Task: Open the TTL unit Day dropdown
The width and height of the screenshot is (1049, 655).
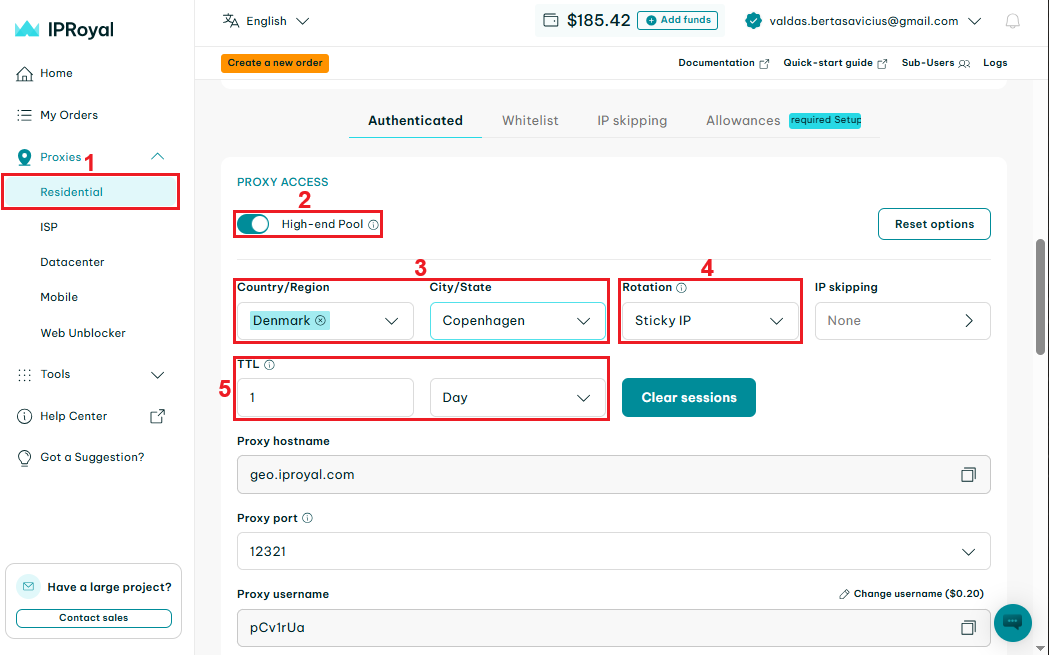Action: coord(518,397)
